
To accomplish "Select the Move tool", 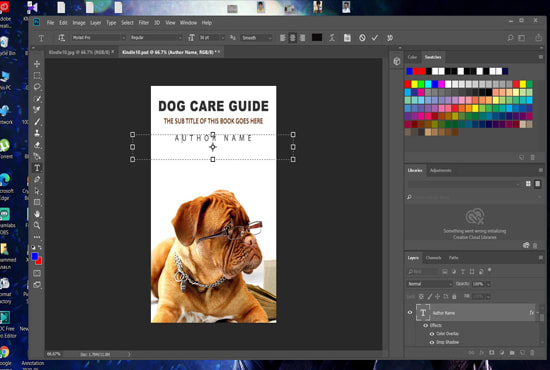I will (x=37, y=64).
